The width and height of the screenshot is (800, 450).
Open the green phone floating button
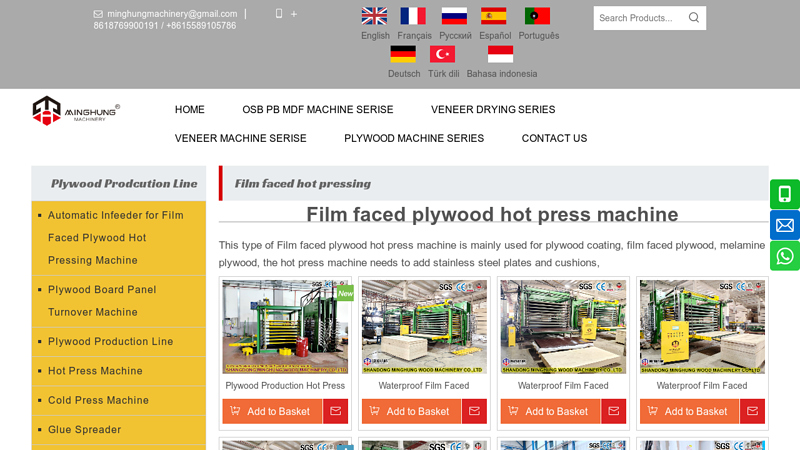pos(785,194)
